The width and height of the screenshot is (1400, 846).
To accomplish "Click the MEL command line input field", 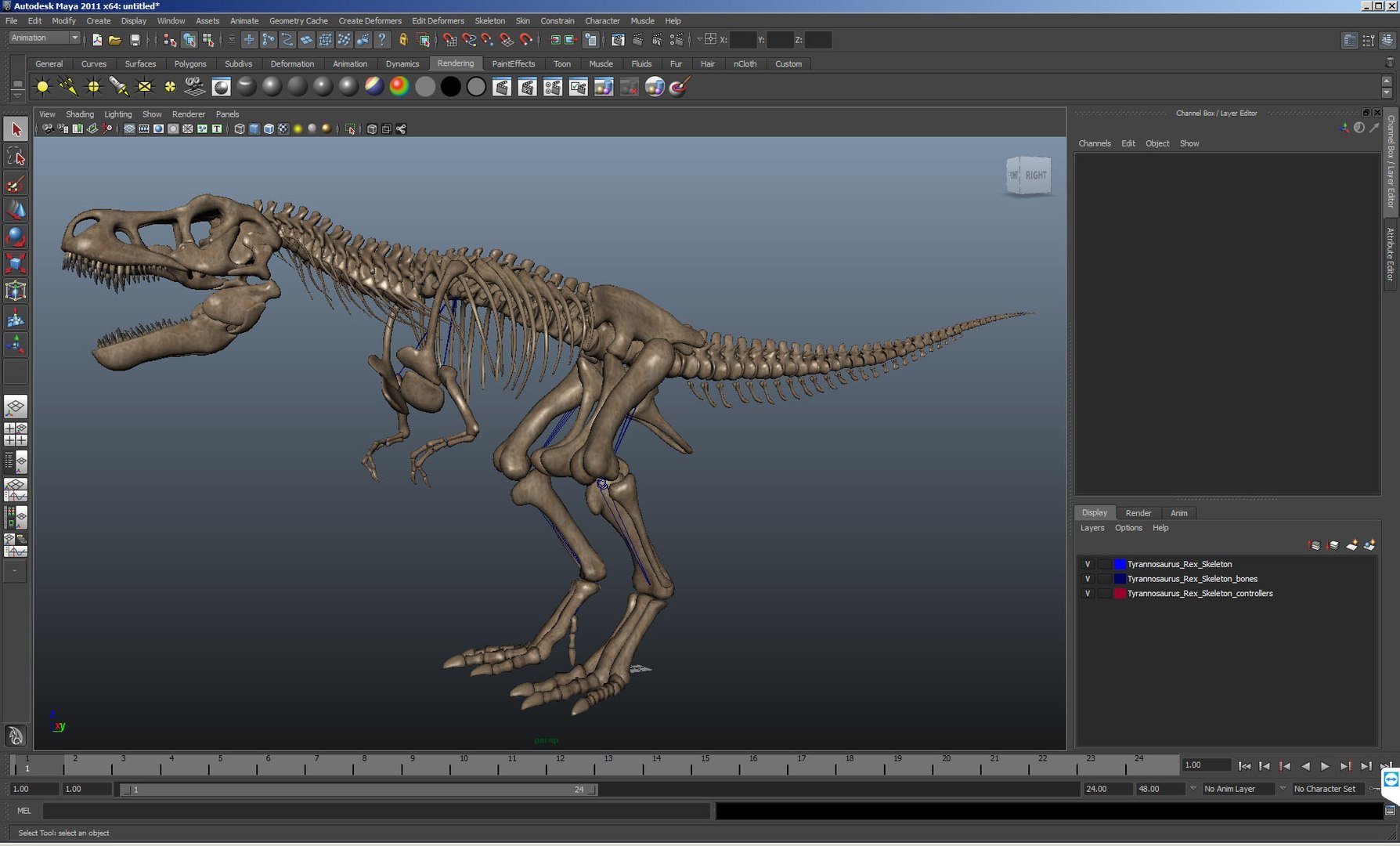I will 377,811.
